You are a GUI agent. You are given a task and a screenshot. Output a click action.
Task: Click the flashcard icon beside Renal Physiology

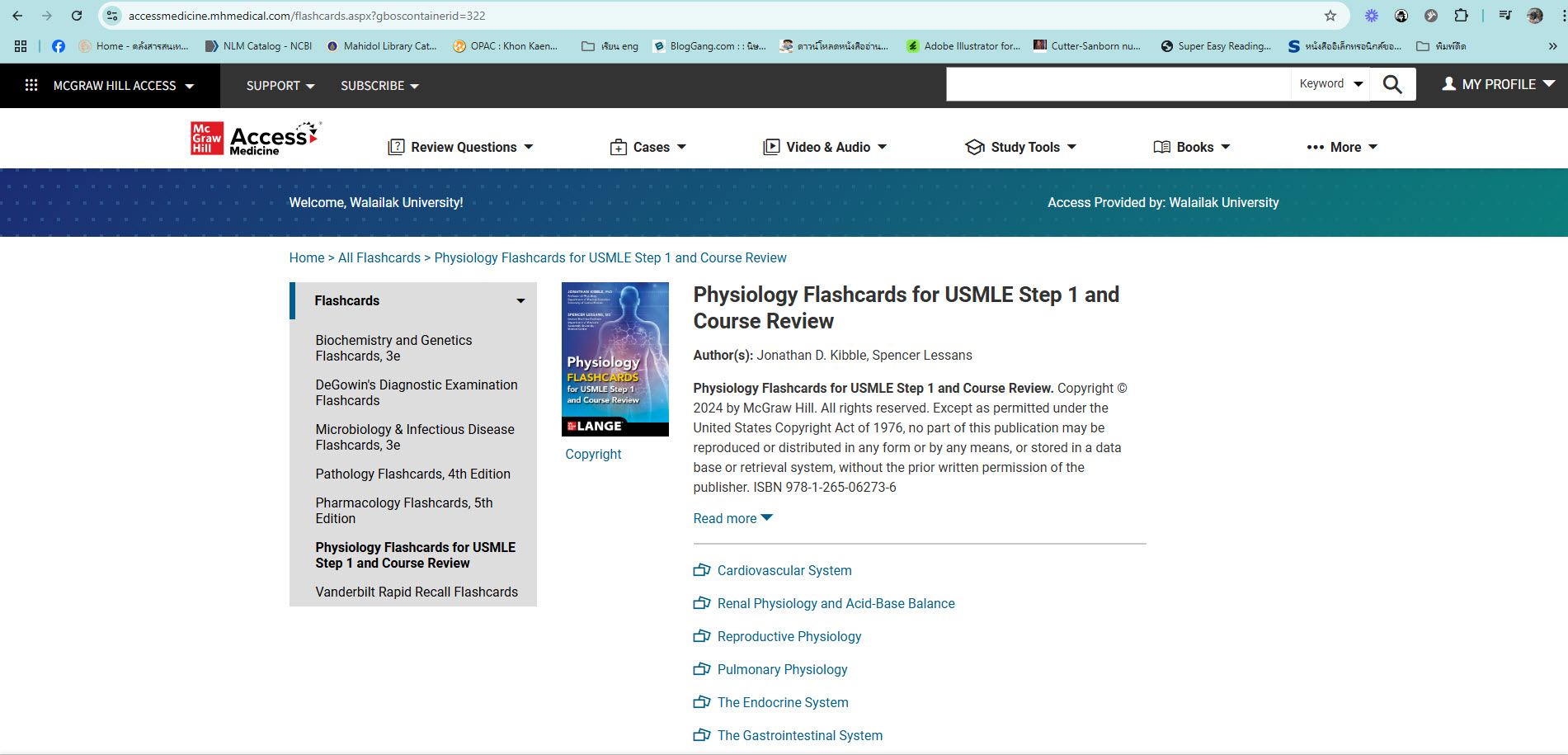coord(702,603)
